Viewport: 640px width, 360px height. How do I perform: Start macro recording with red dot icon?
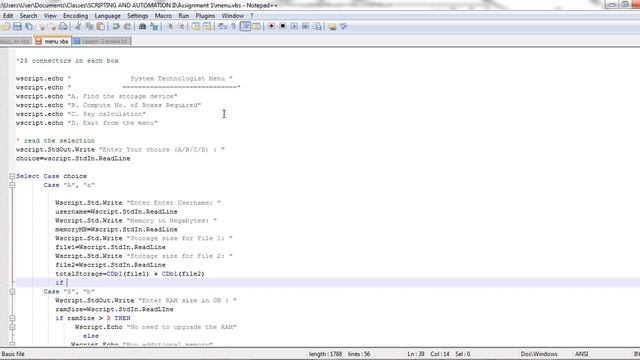271,27
